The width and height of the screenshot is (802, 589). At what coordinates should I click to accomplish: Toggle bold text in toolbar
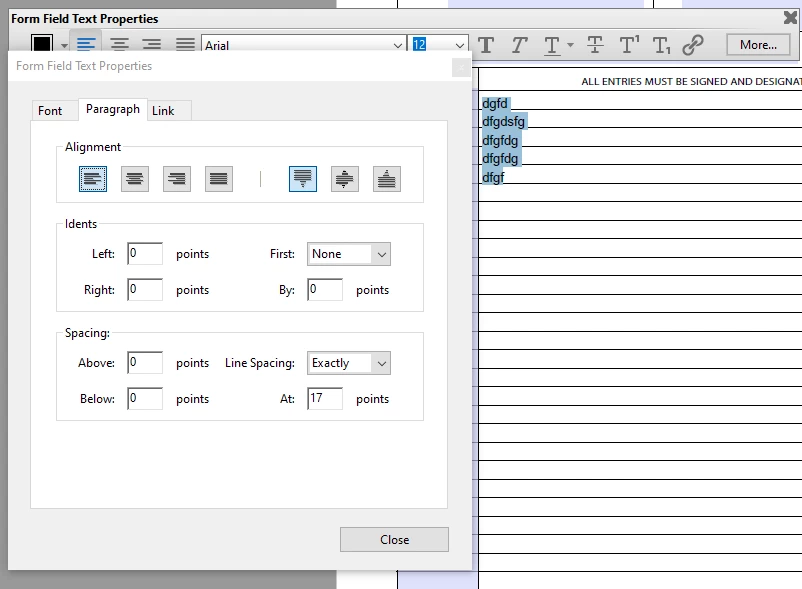click(x=486, y=45)
